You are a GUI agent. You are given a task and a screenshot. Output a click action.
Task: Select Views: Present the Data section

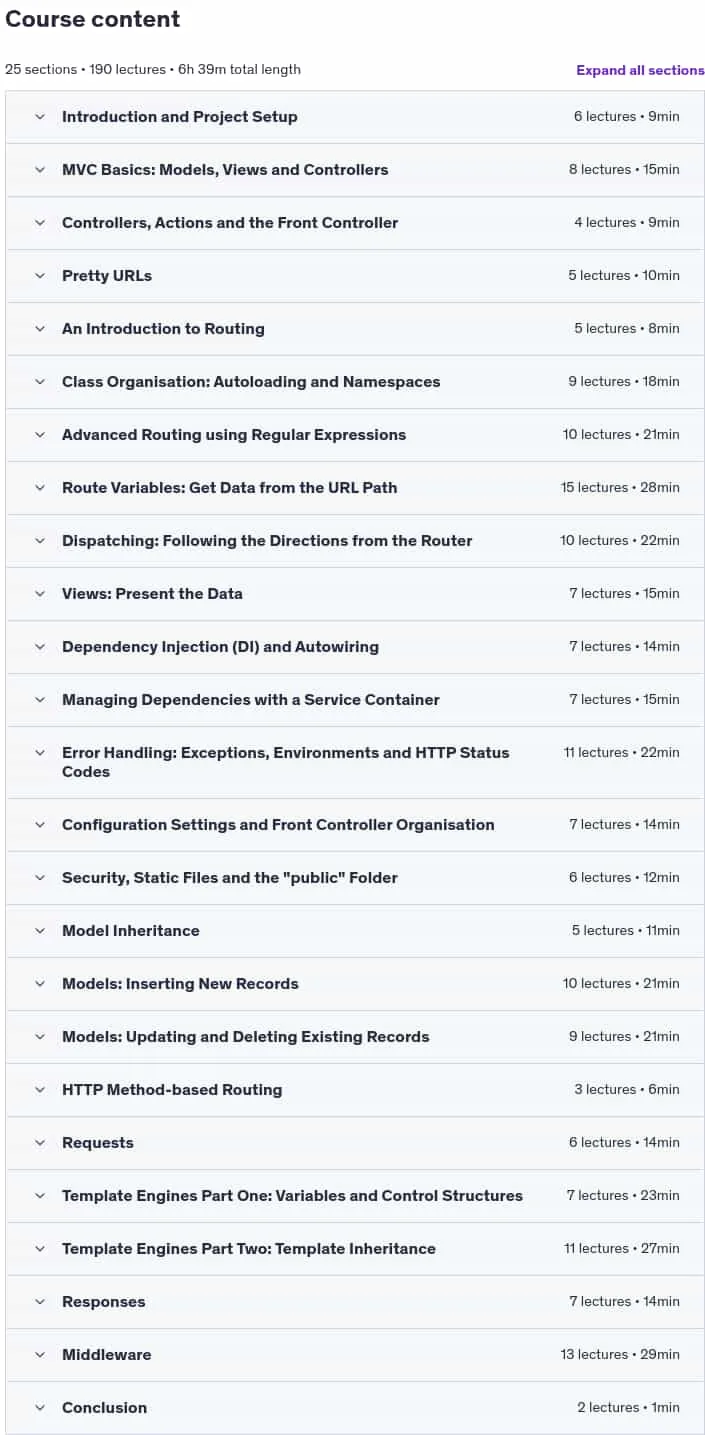click(152, 594)
